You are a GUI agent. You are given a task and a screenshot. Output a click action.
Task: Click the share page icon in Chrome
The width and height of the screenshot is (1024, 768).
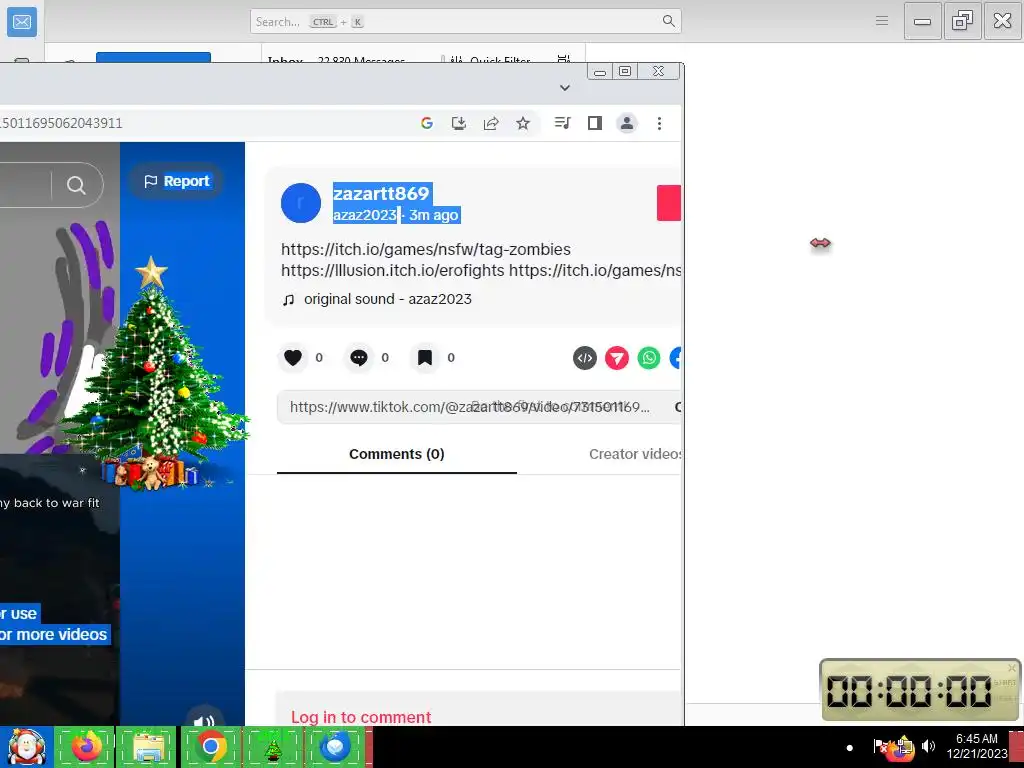pos(491,123)
